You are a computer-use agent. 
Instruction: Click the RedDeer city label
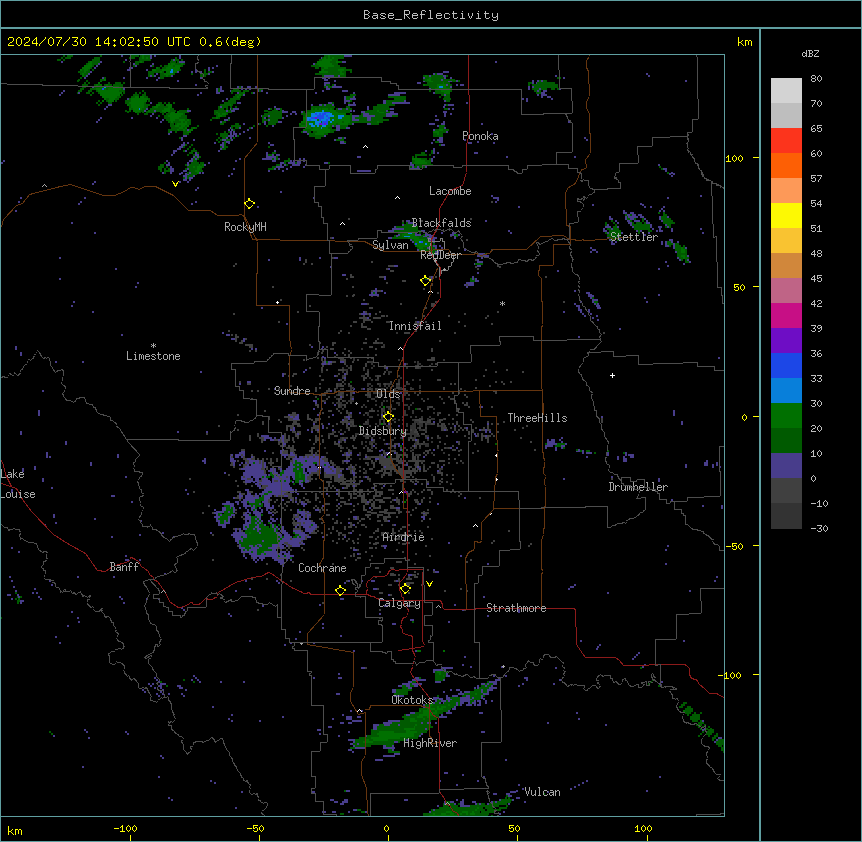click(440, 255)
